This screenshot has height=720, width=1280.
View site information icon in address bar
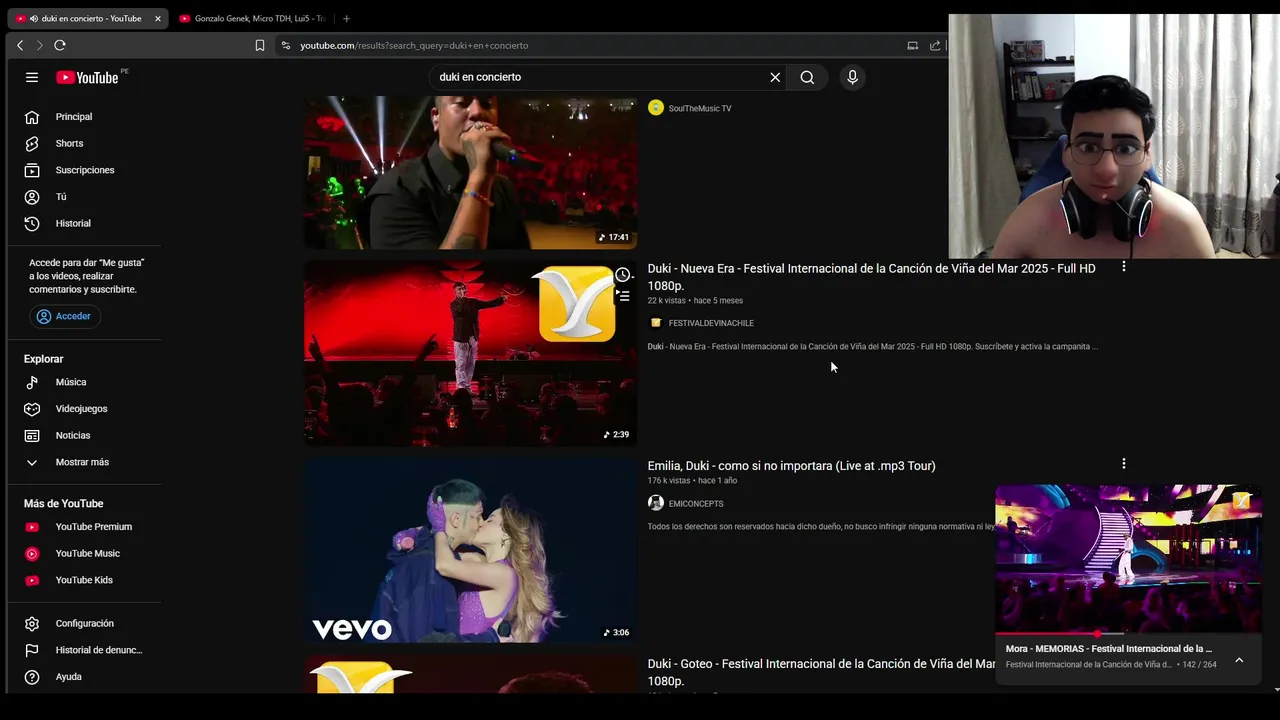click(285, 45)
